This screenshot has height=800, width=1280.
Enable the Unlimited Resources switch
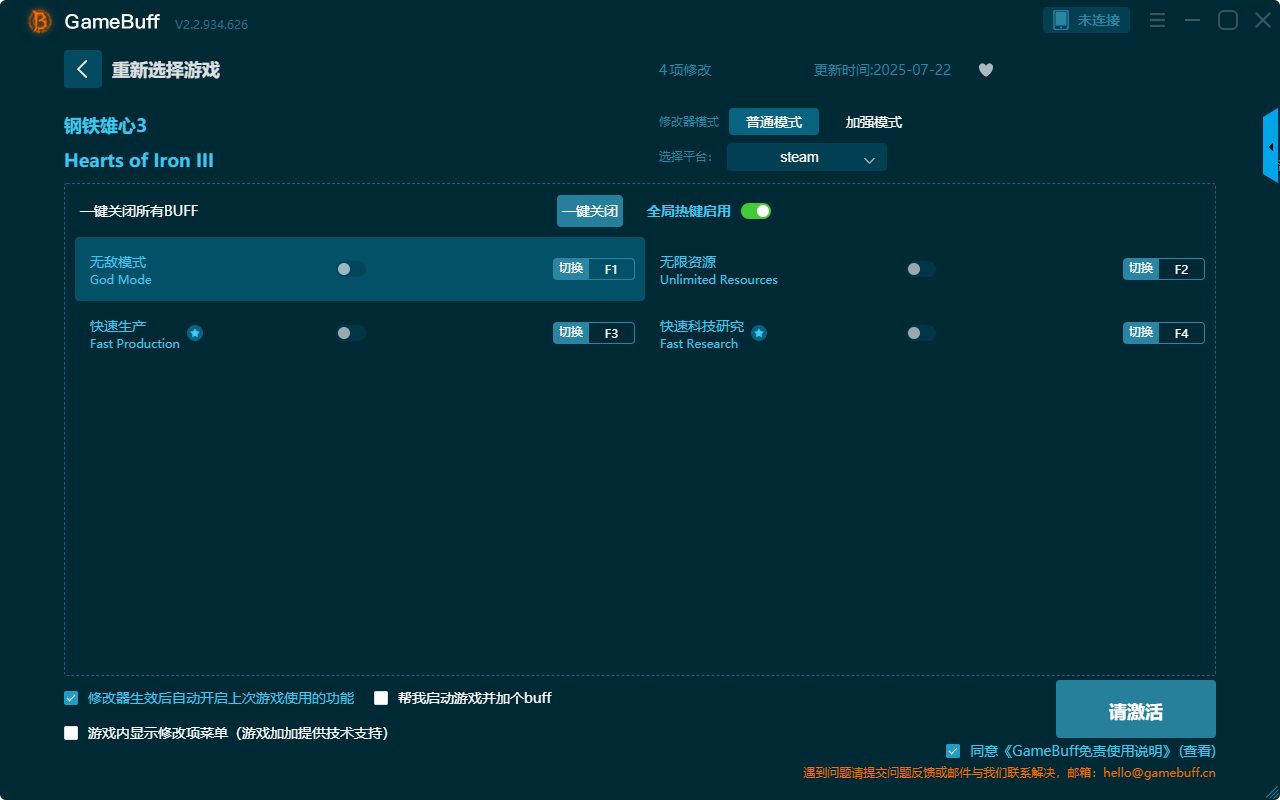pyautogui.click(x=921, y=269)
